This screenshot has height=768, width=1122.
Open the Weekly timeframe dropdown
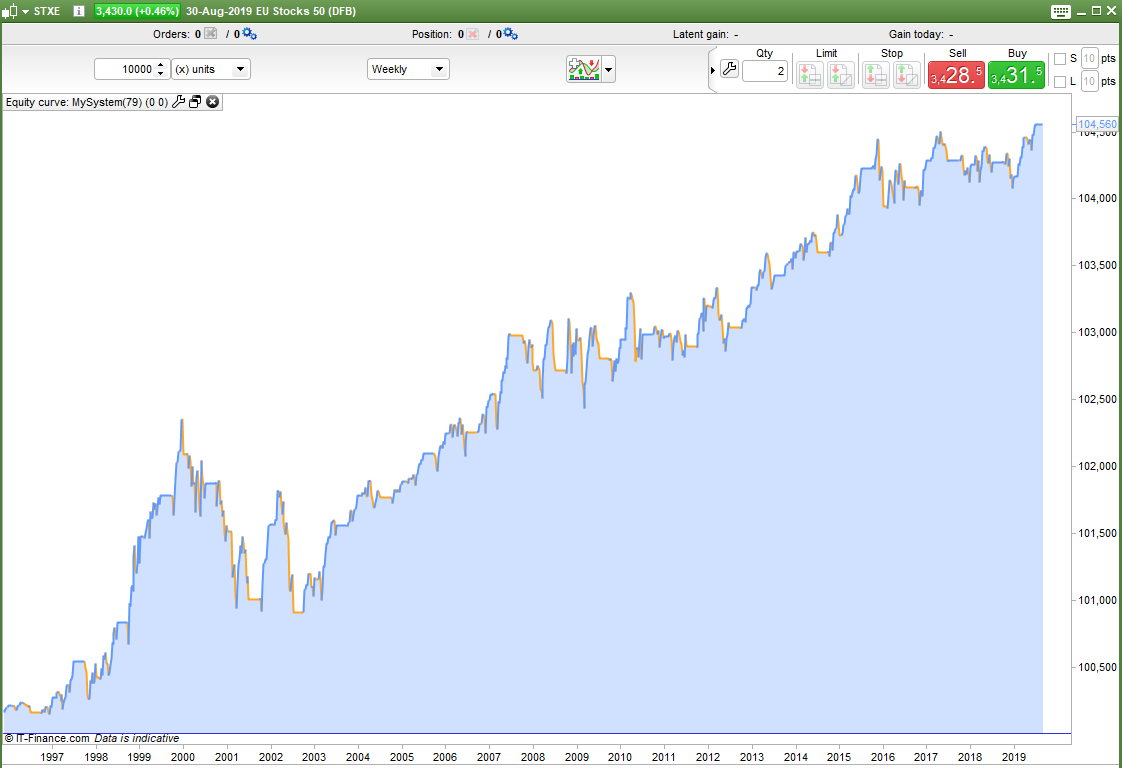pos(408,69)
